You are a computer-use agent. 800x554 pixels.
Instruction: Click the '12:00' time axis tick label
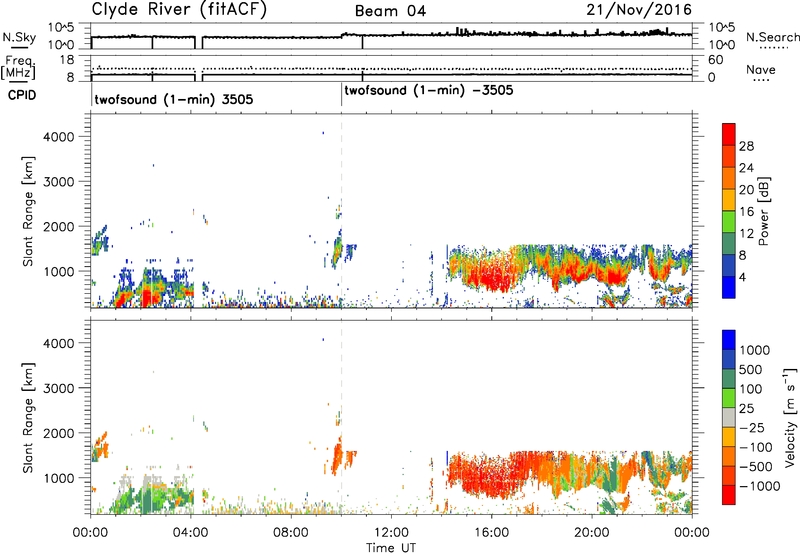pyautogui.click(x=391, y=533)
